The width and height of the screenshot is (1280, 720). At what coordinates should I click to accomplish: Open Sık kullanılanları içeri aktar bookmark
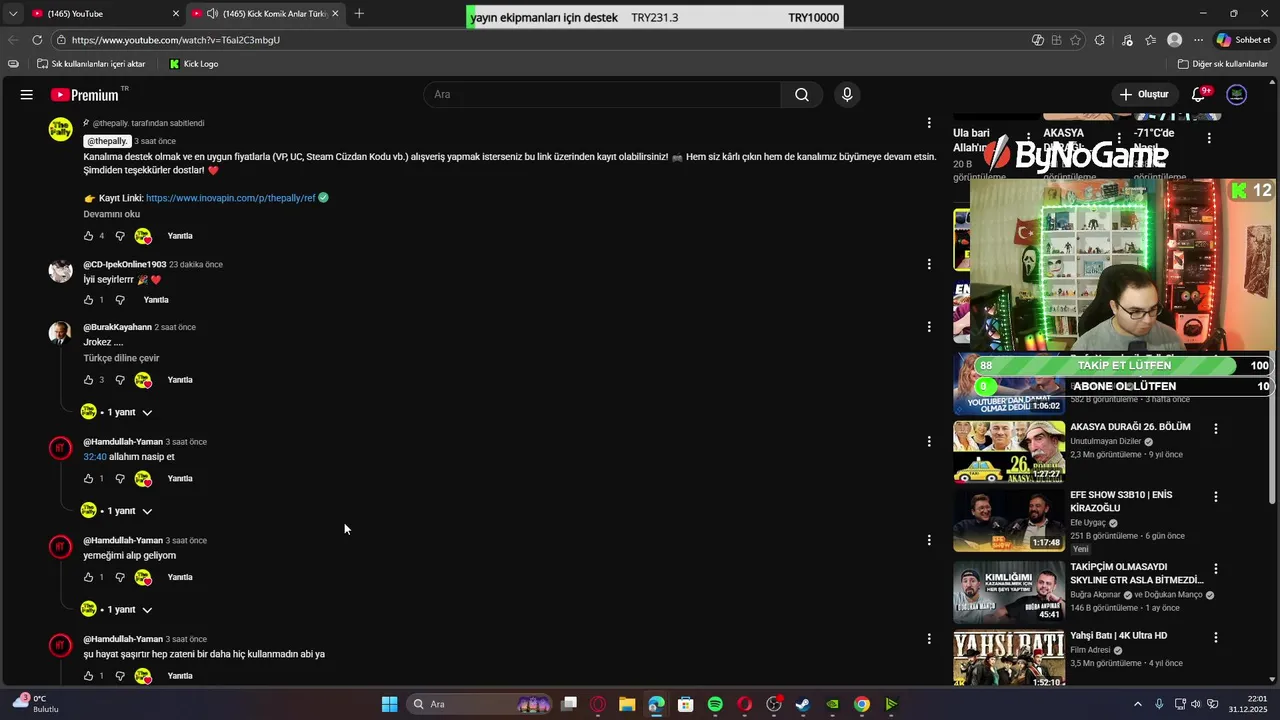tap(91, 64)
